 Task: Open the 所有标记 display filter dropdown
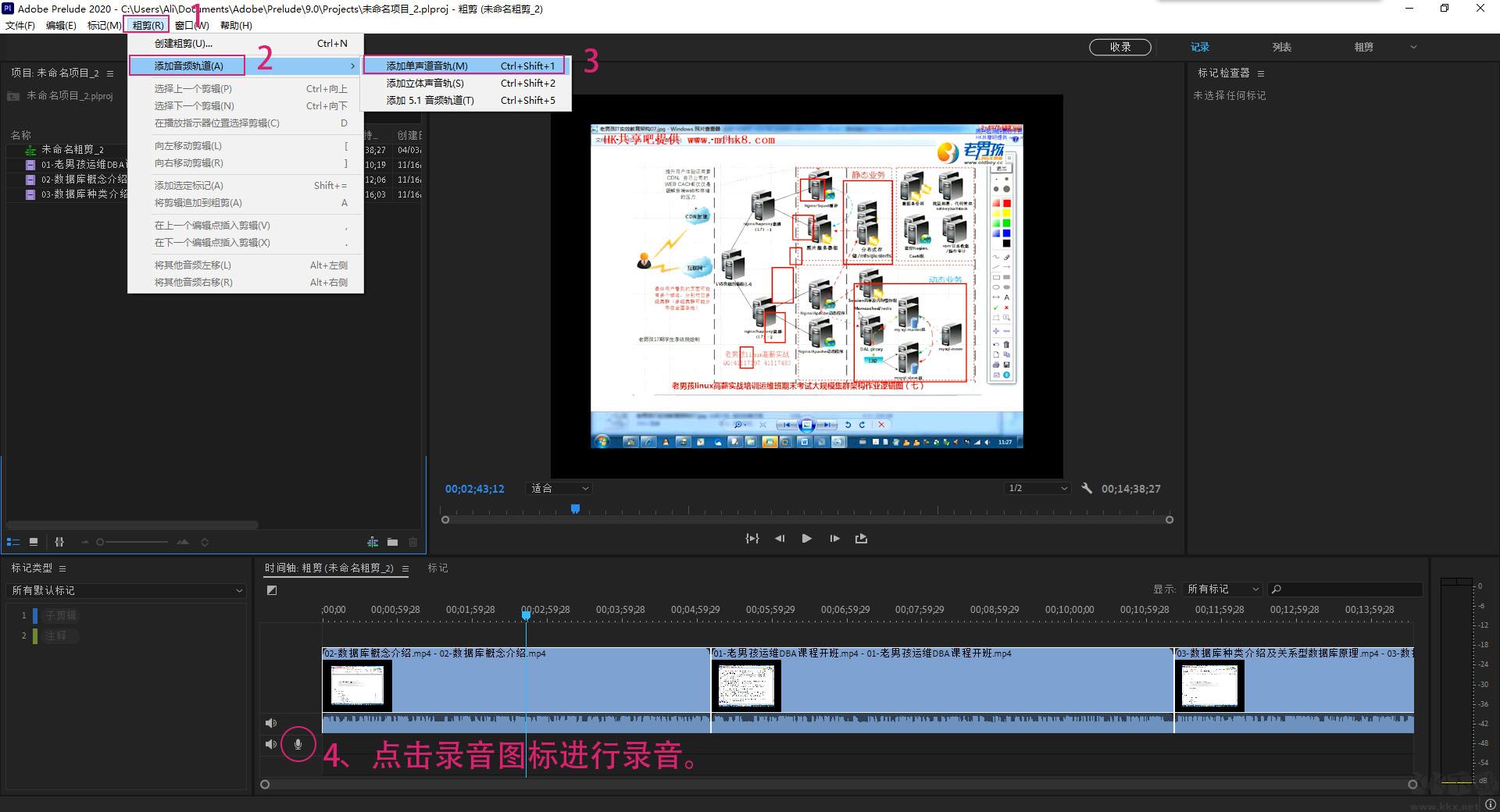point(1221,589)
